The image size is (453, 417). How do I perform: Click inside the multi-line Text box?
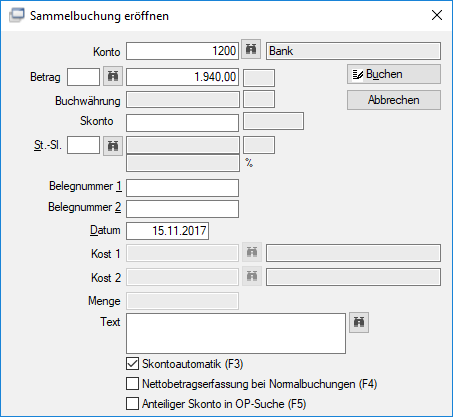click(236, 333)
